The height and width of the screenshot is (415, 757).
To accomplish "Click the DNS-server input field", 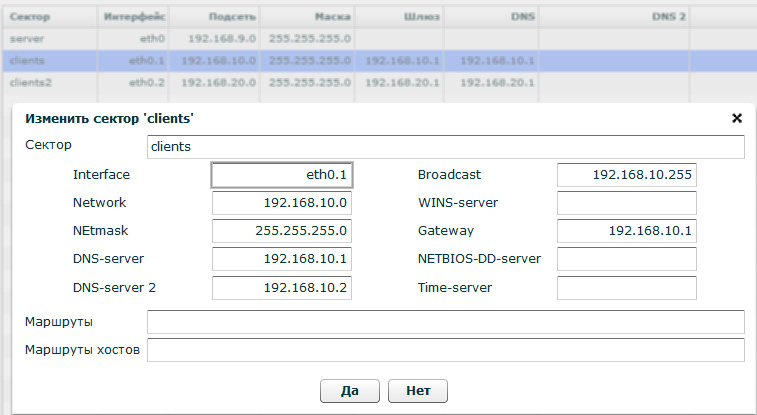I will click(x=283, y=259).
